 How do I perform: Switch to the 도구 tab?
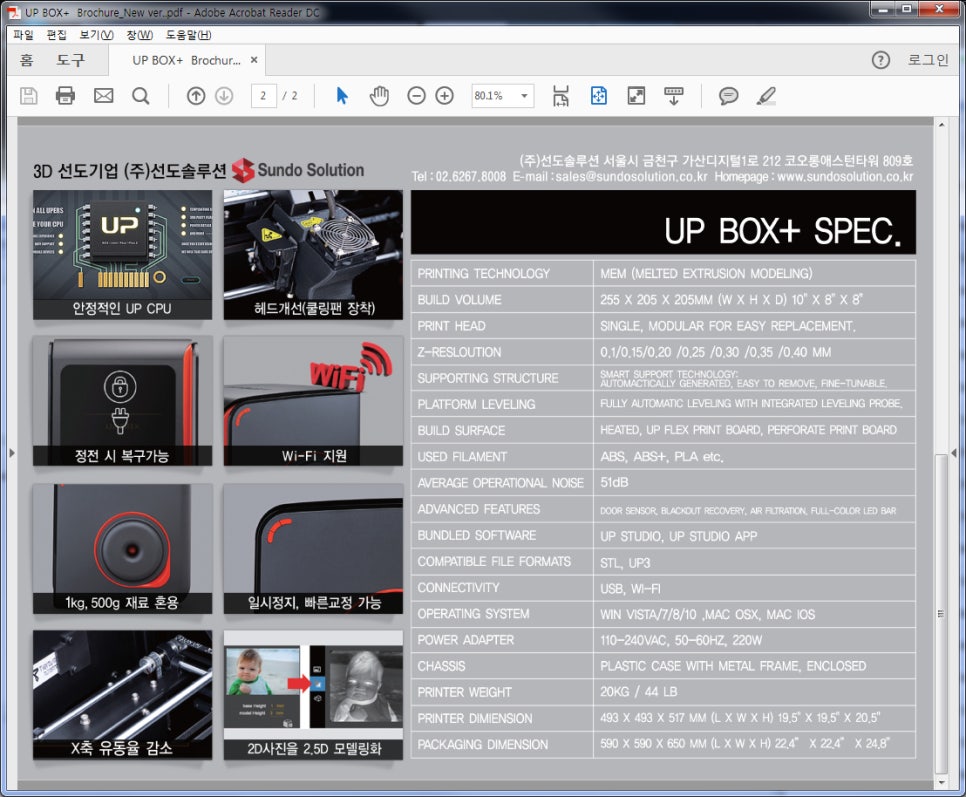[70, 60]
